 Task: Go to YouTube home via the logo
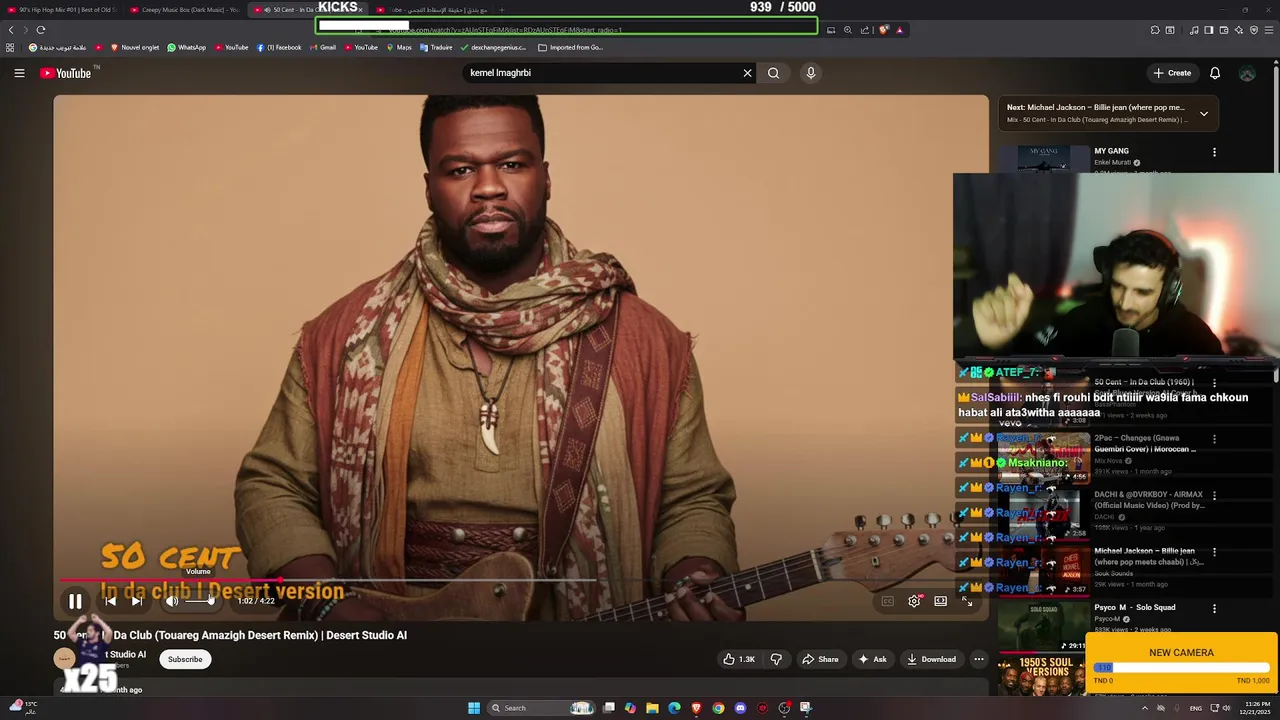(x=66, y=73)
